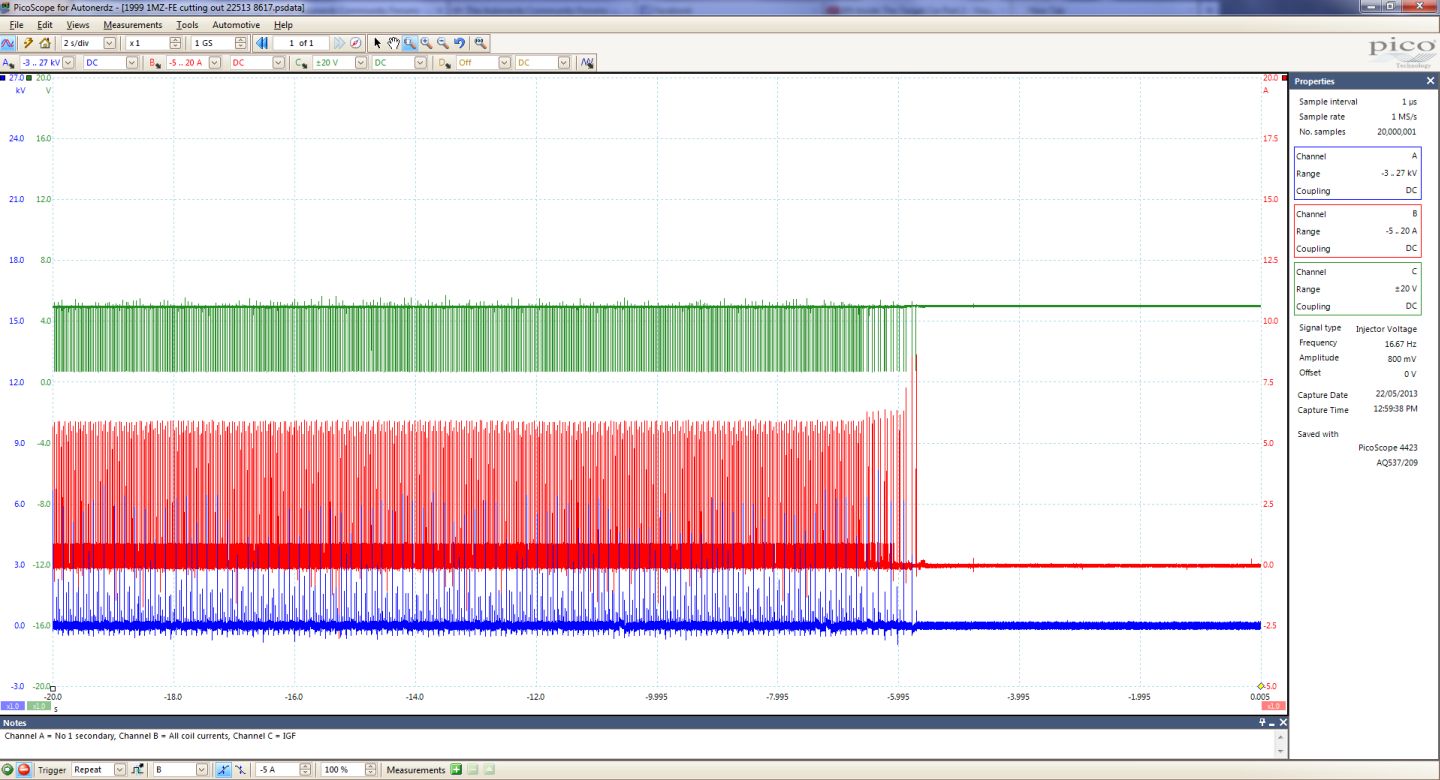Click the Channel B red ruler handle
Screen dimensions: 1440x780
point(1284,78)
